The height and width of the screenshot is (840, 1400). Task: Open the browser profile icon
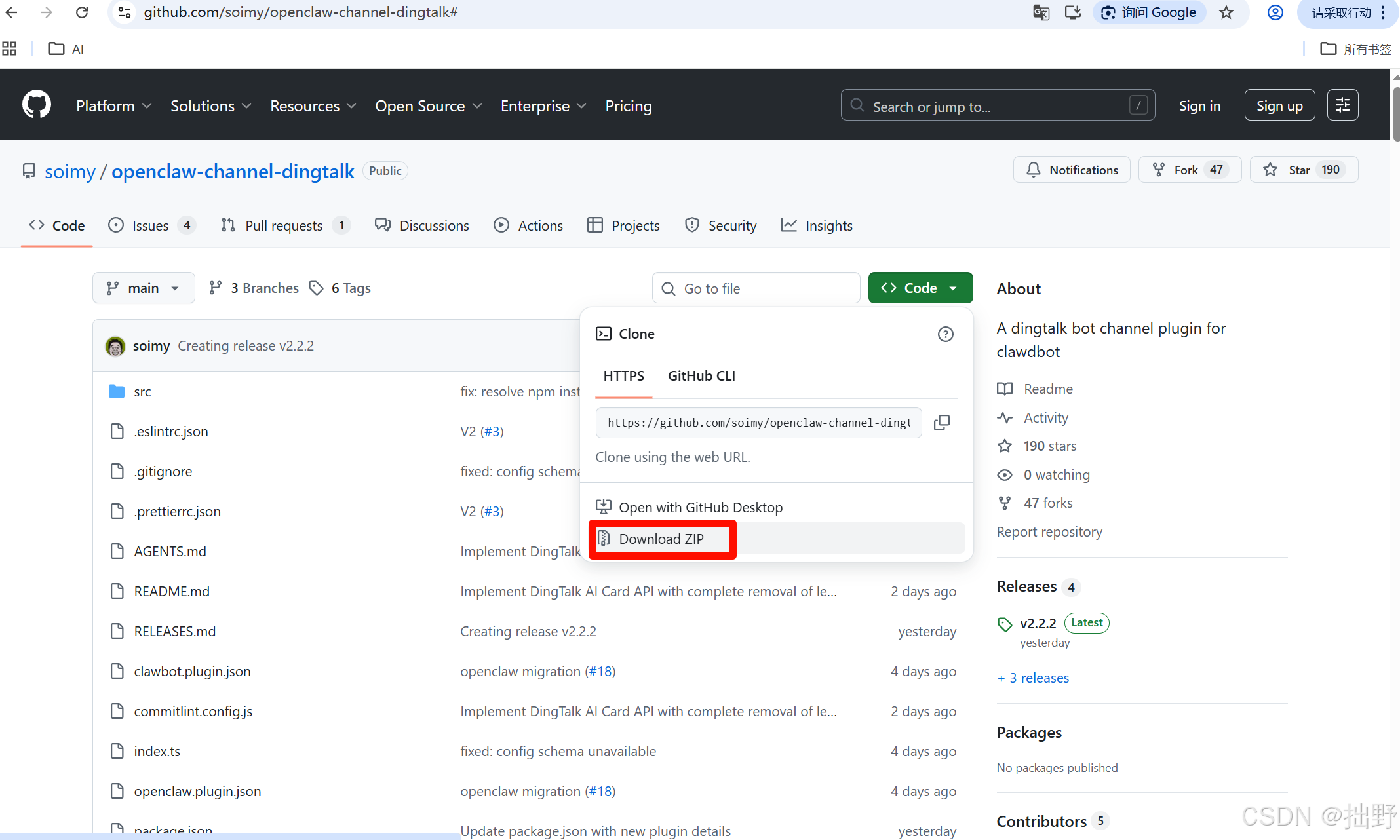click(1275, 12)
